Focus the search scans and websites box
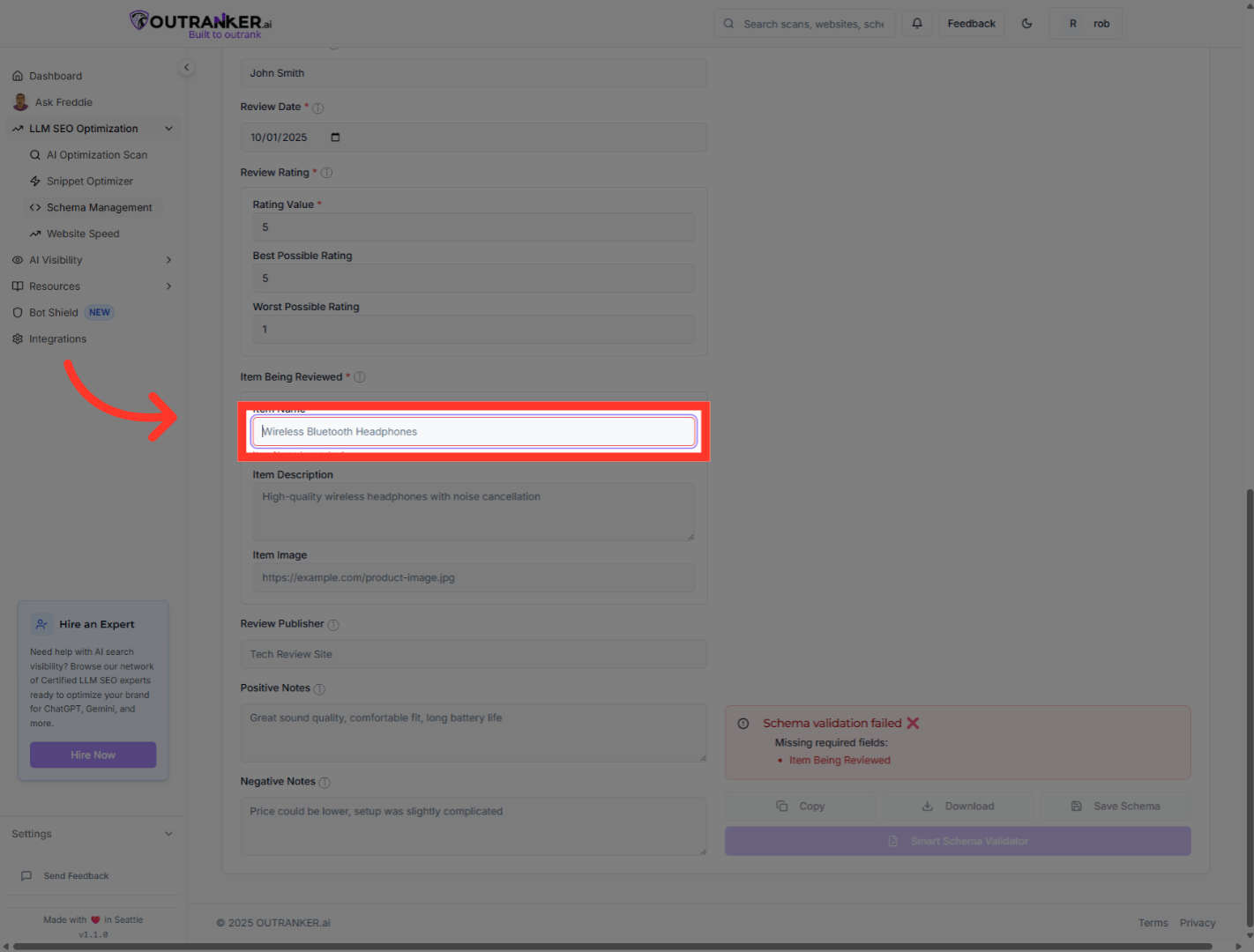Image resolution: width=1254 pixels, height=952 pixels. click(x=805, y=24)
